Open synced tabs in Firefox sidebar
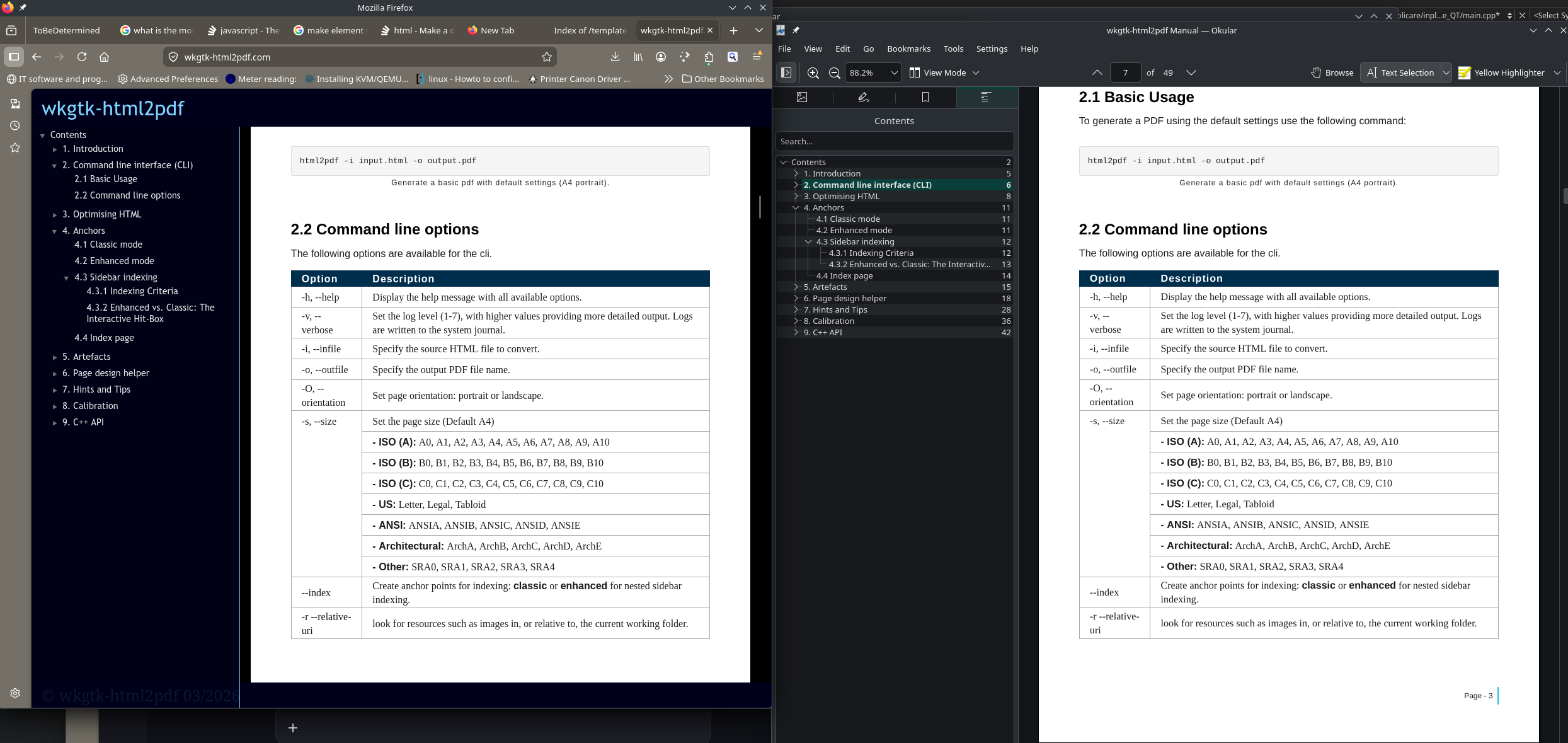Image resolution: width=1568 pixels, height=743 pixels. click(15, 103)
